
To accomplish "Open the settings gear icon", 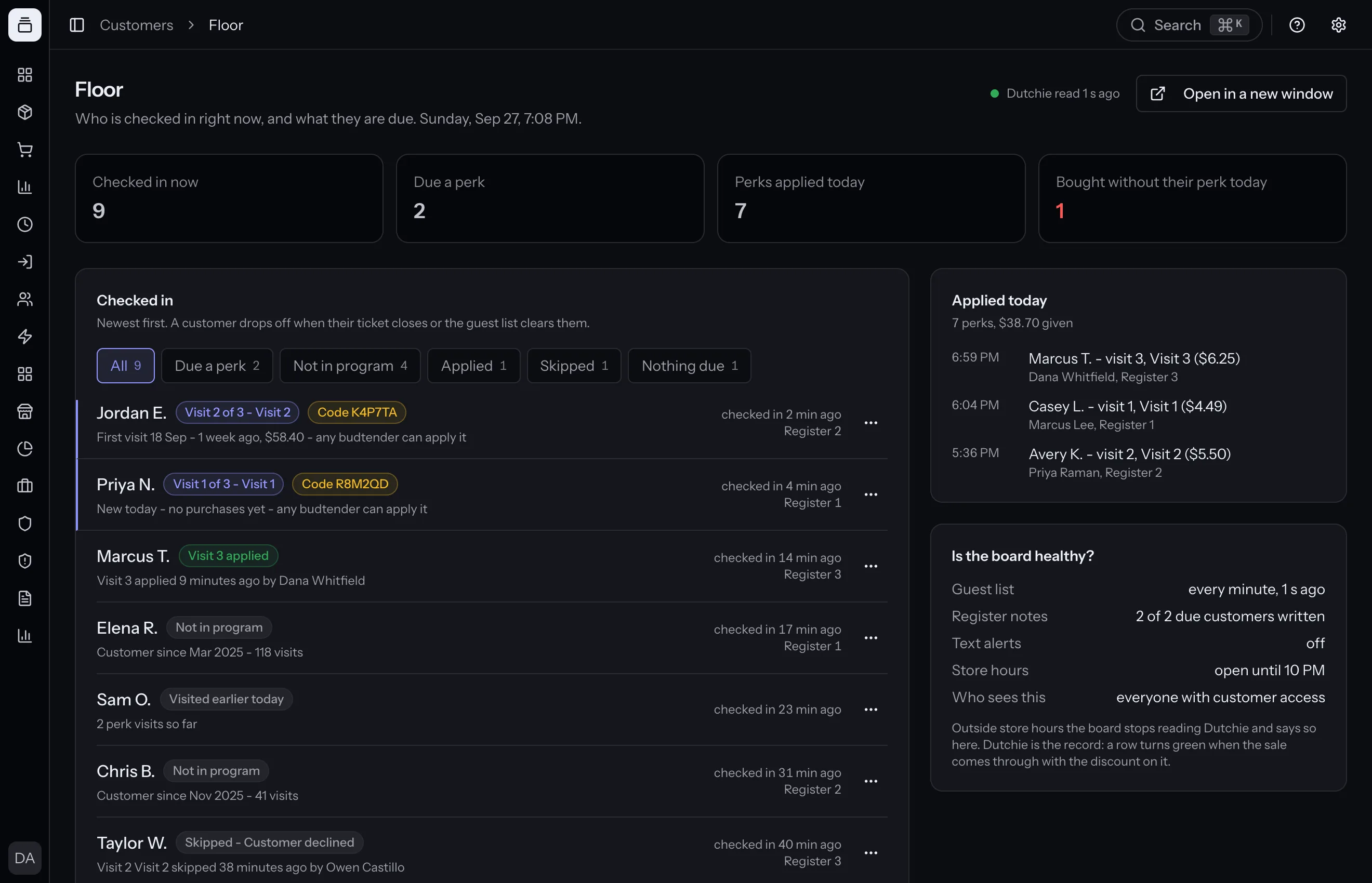I will (x=1338, y=24).
